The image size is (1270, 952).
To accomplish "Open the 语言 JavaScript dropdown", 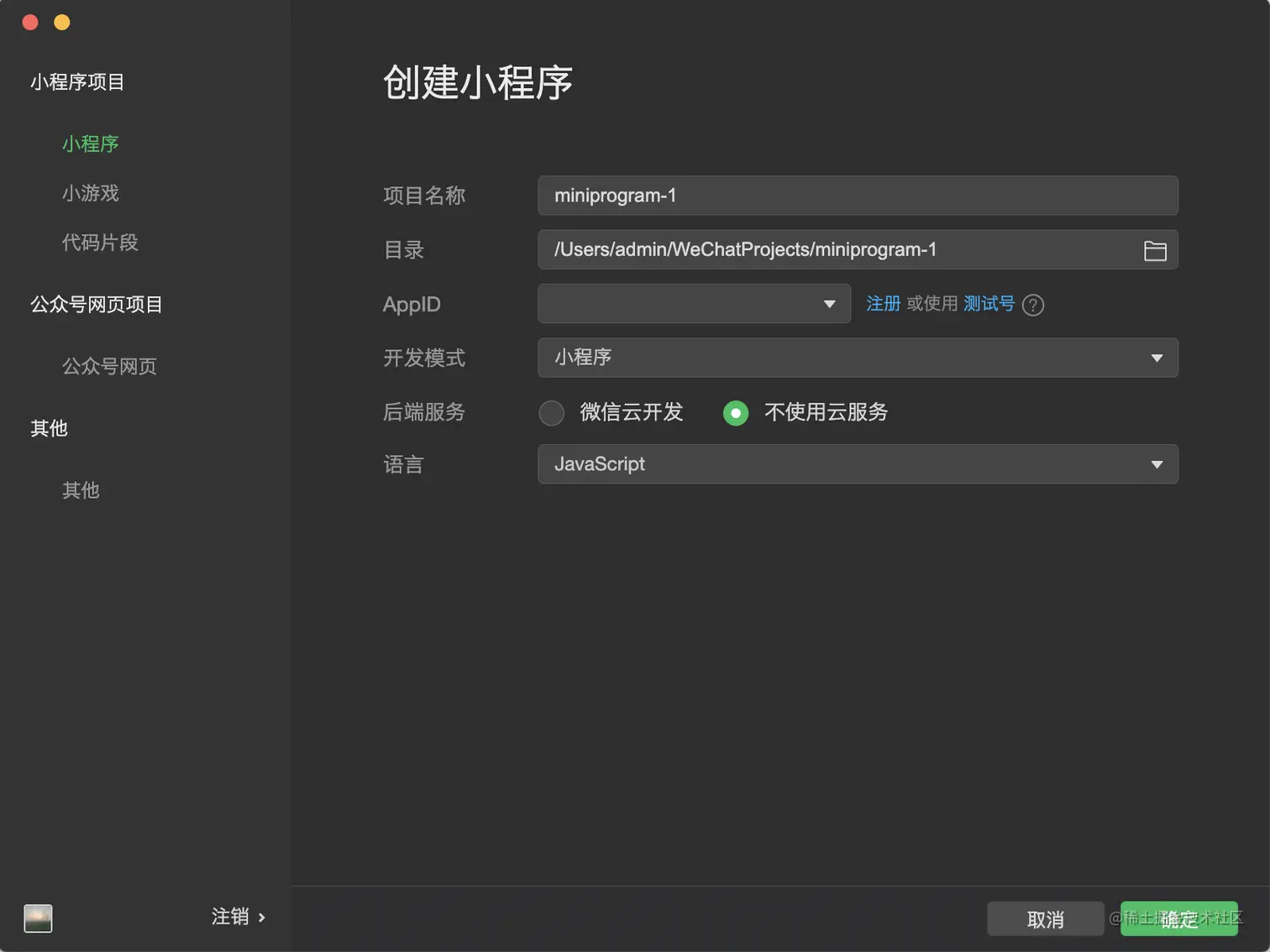I will pos(858,464).
